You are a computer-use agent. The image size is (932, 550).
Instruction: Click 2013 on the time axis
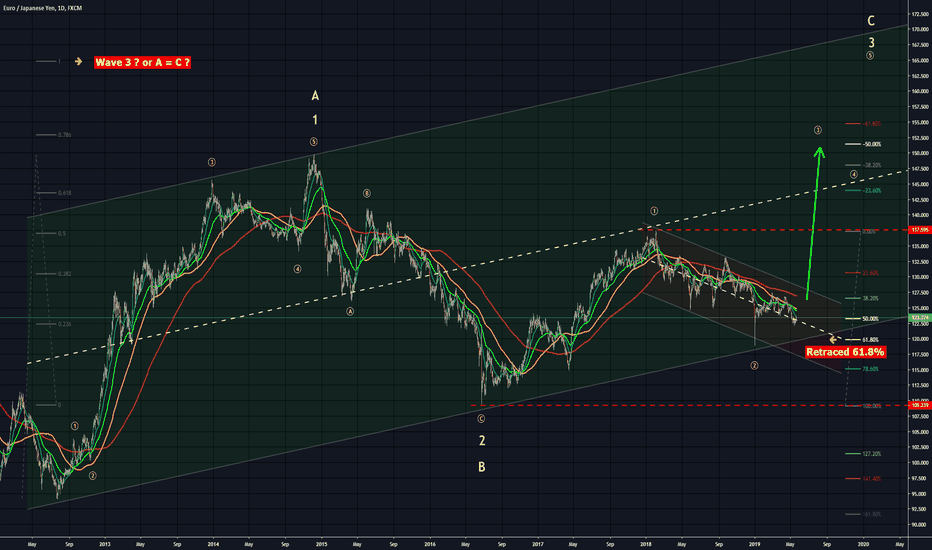(105, 543)
